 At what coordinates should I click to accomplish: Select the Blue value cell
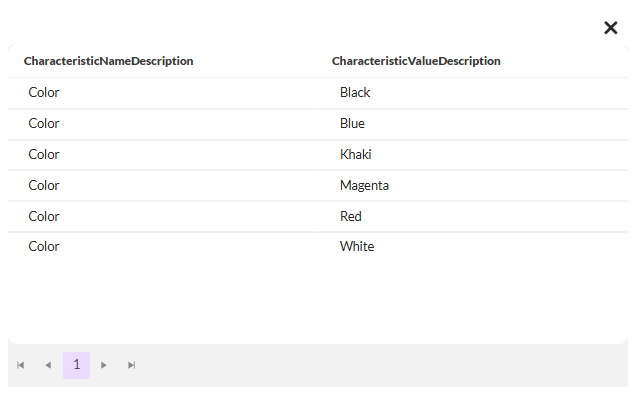click(352, 124)
